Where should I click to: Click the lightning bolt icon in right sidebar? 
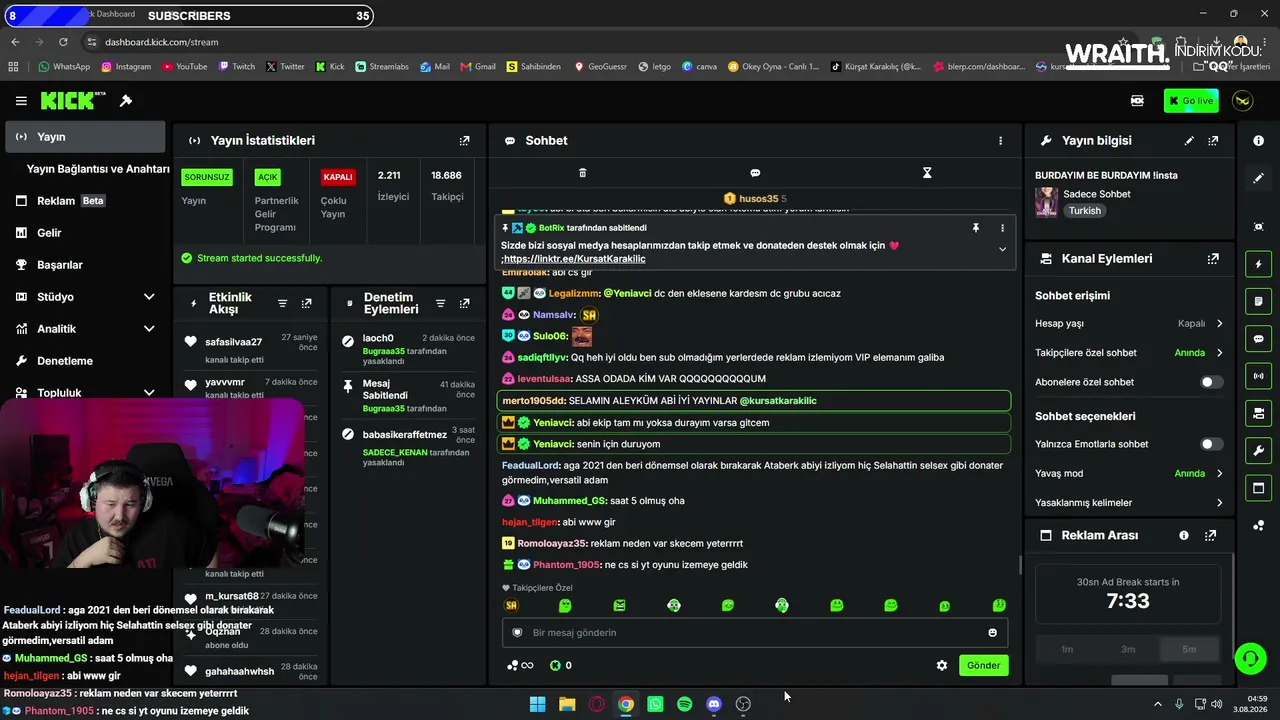coord(1258,265)
